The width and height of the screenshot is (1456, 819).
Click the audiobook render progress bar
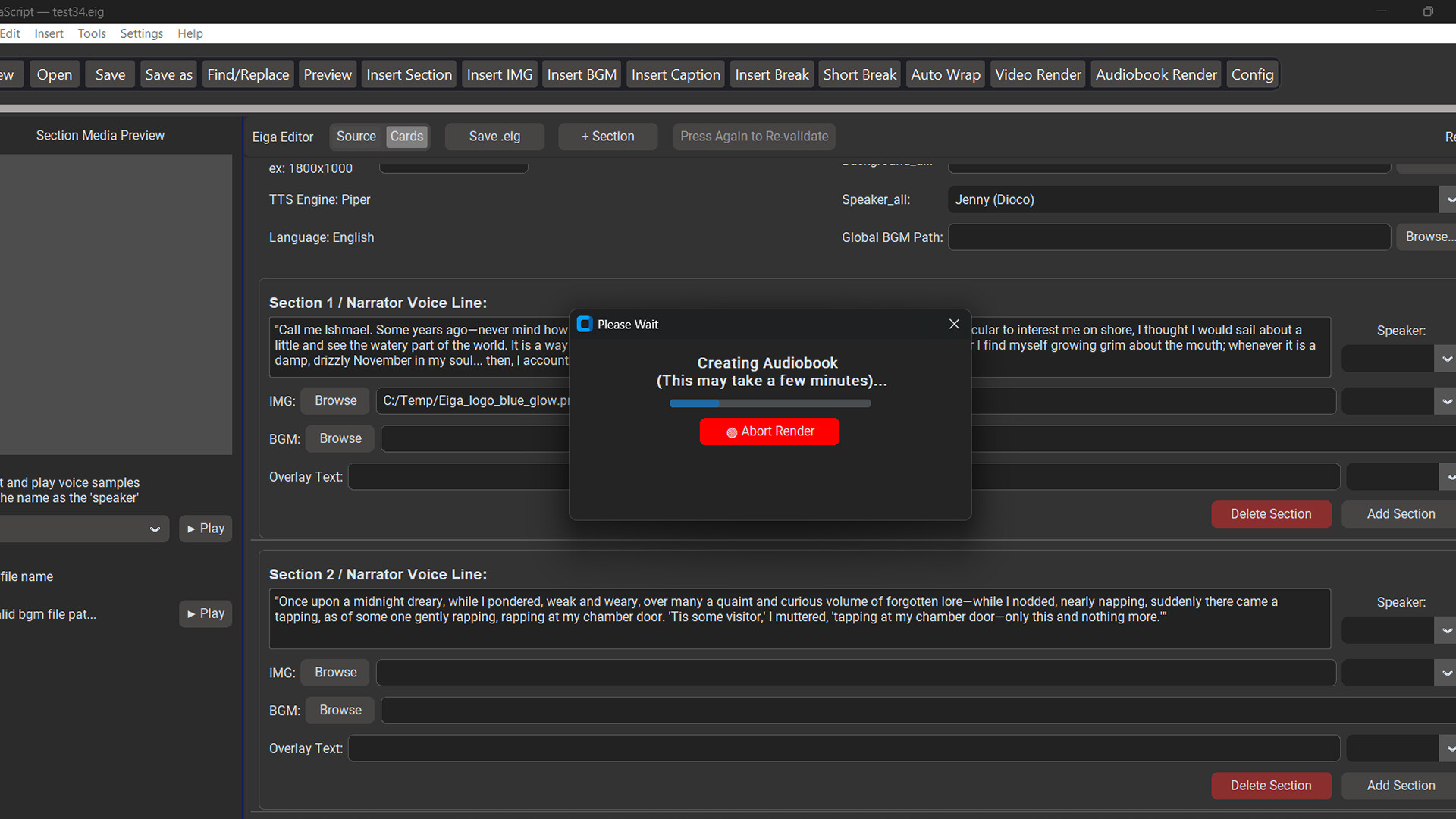coord(770,403)
